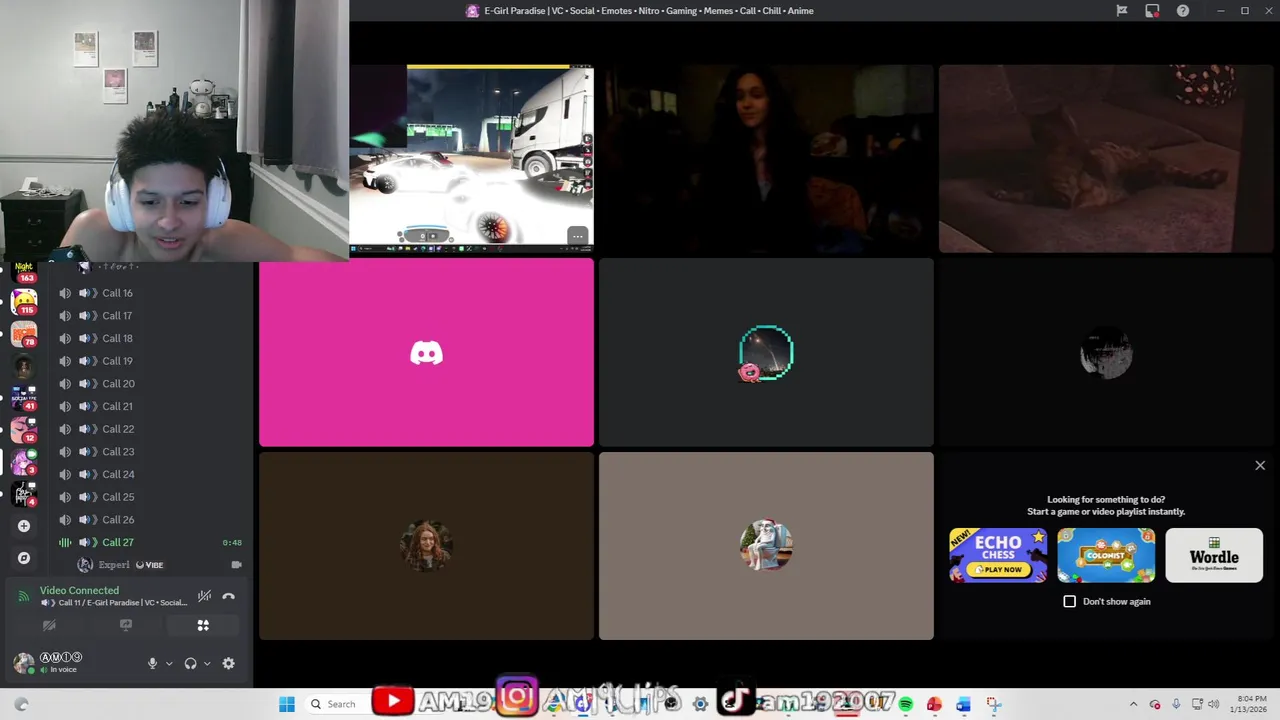This screenshot has width=1280, height=720.
Task: Join the Call 20 voice channel
Action: (150, 384)
